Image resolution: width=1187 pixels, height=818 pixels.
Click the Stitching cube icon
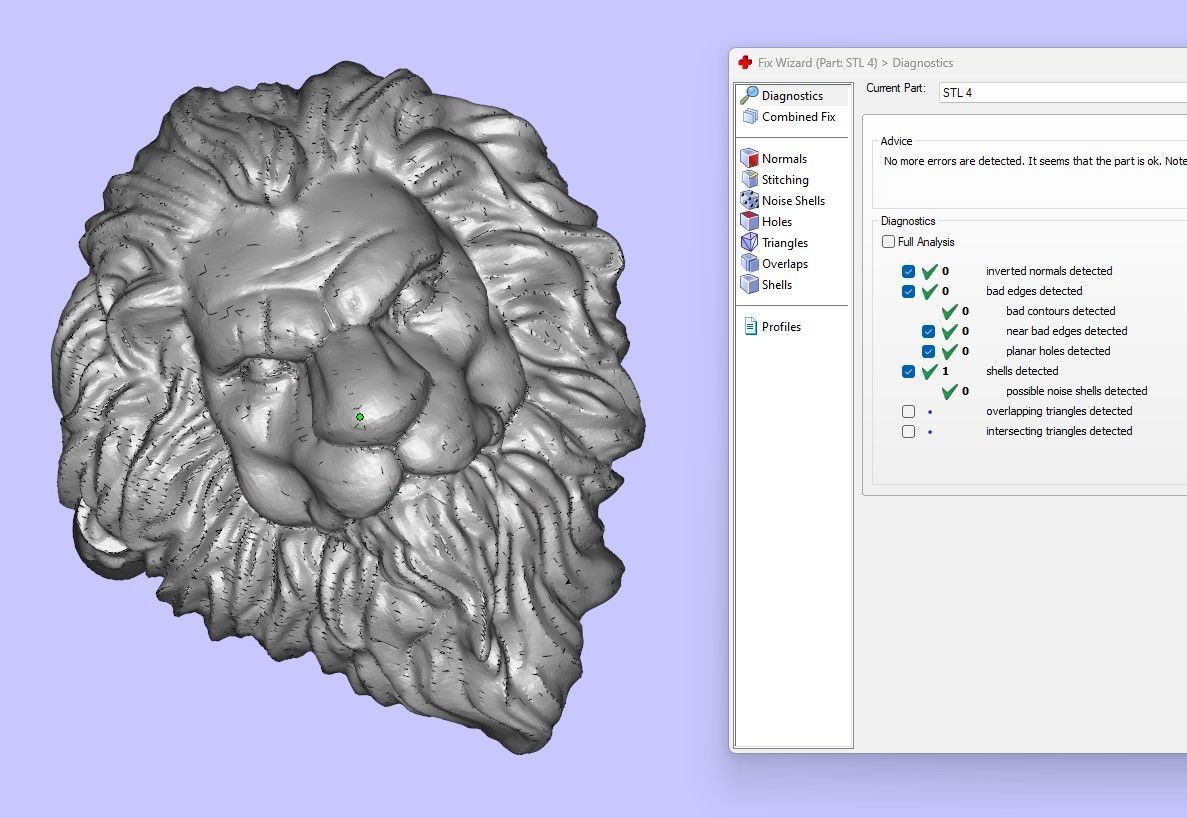point(749,179)
